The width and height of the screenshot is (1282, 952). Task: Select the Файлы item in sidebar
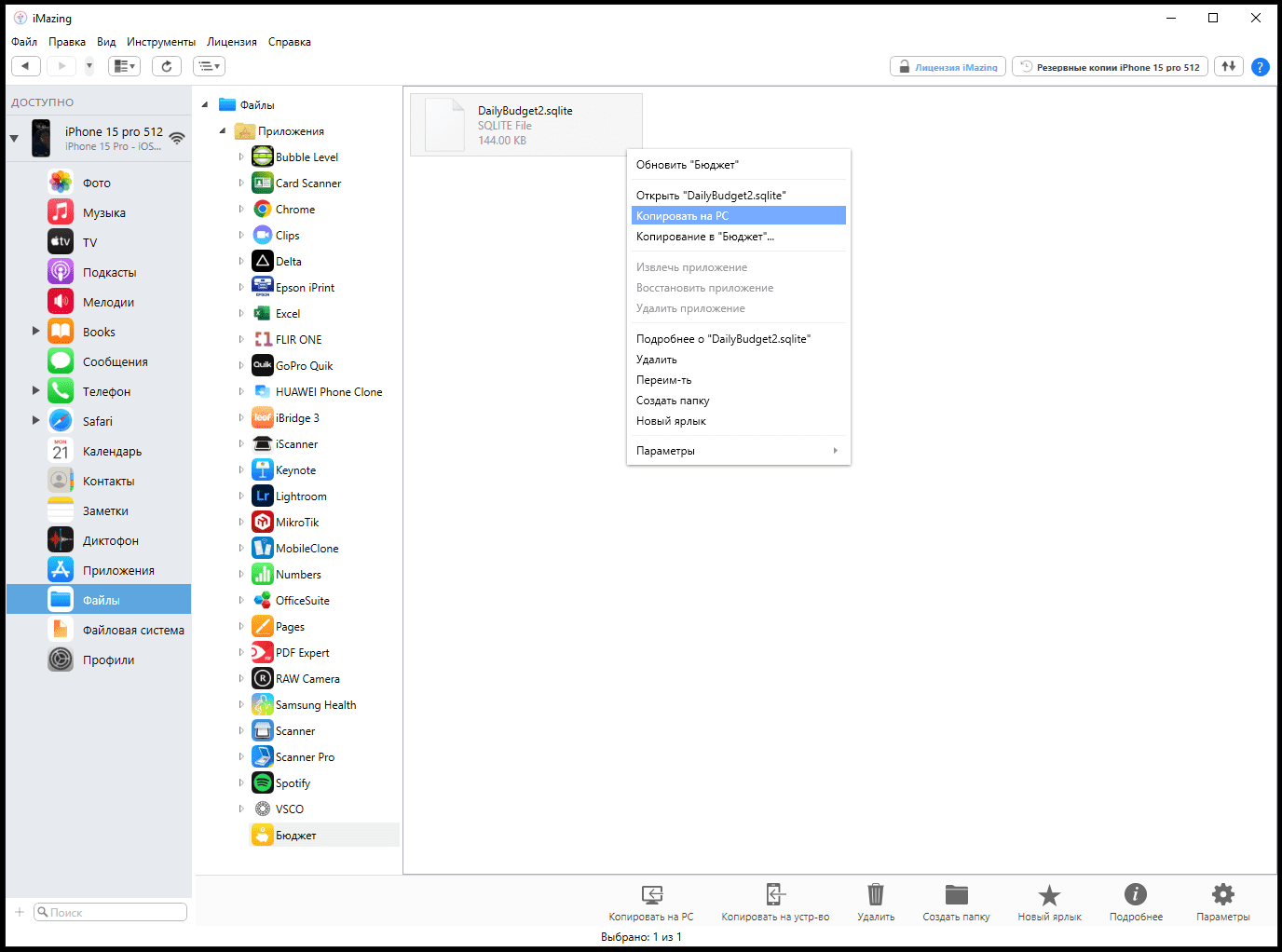coord(99,599)
